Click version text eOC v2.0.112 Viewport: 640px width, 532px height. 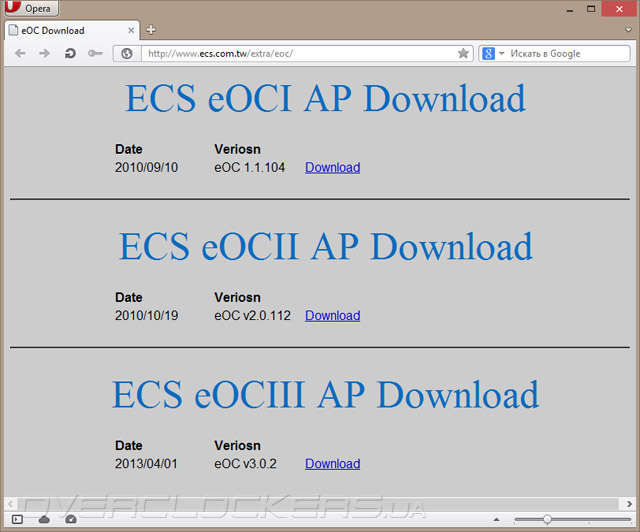252,316
